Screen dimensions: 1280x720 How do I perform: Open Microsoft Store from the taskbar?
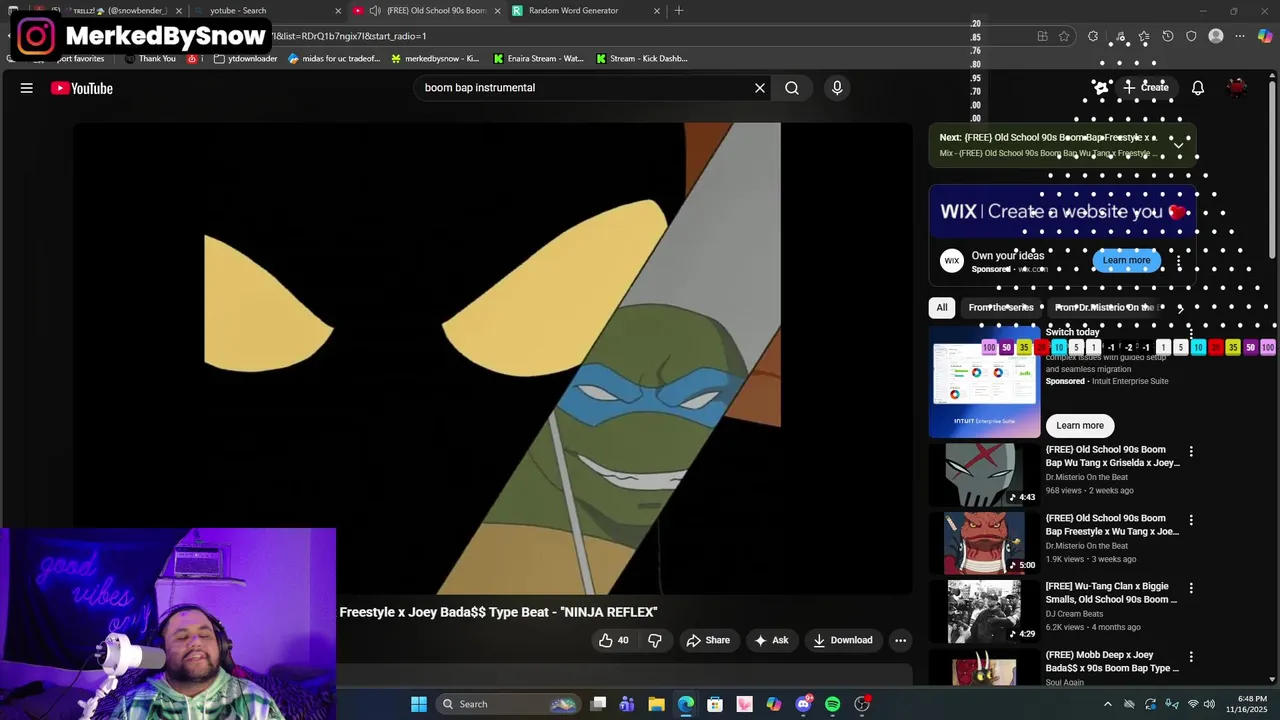click(x=715, y=704)
